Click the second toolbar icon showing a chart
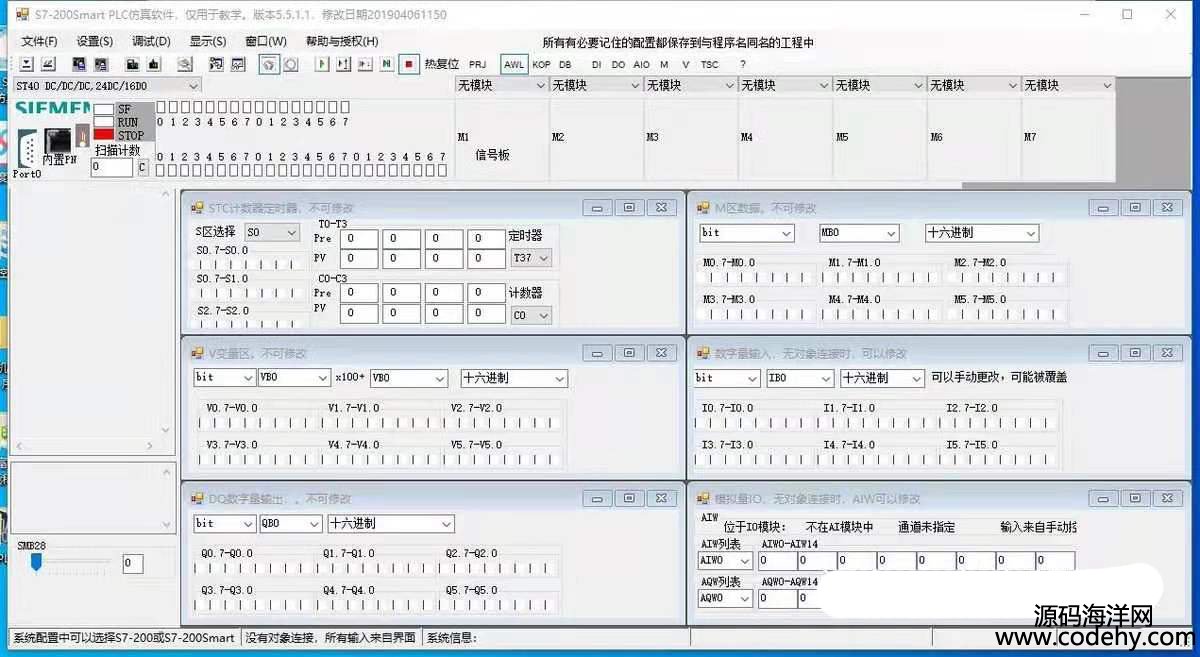Viewport: 1200px width, 657px height. 50,64
